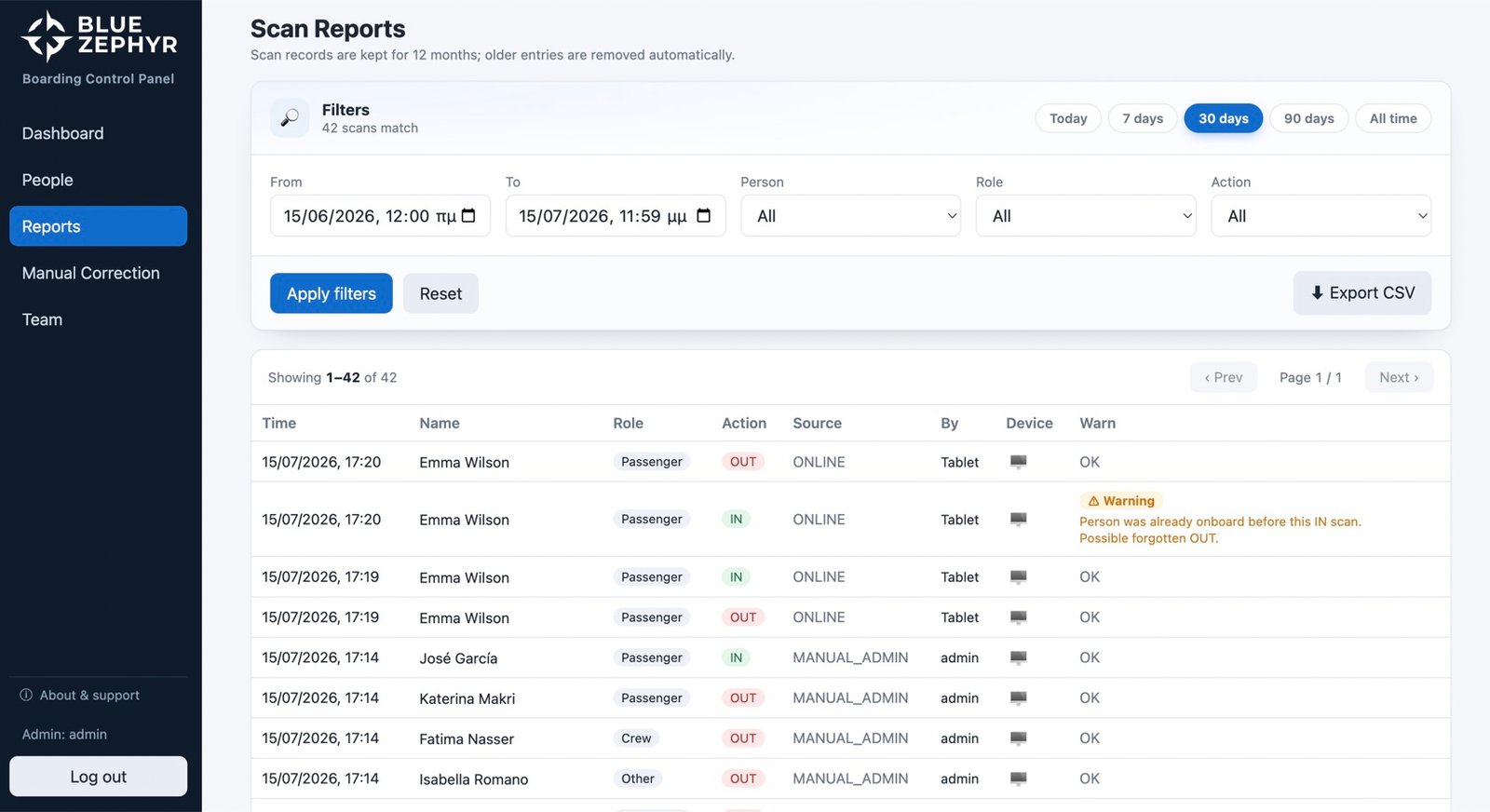Click device icon in Isabella Romano row
The image size is (1490, 812).
(x=1019, y=778)
